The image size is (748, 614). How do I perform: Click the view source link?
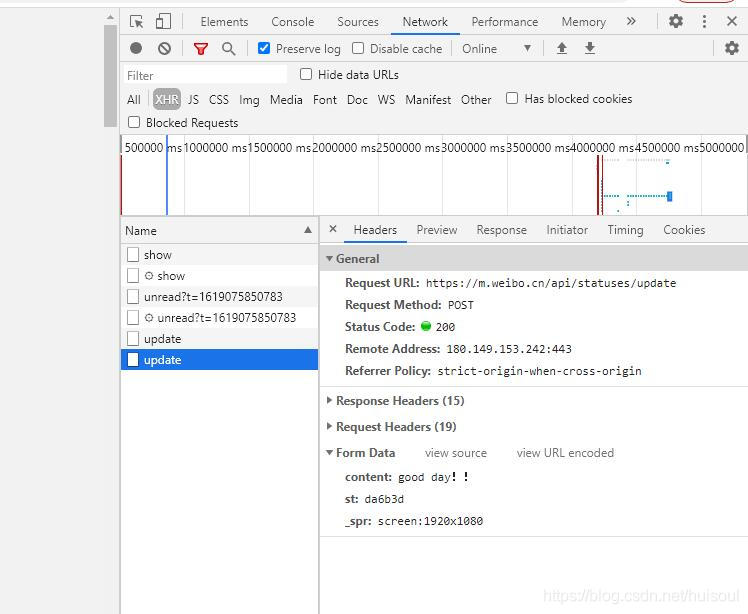click(455, 453)
